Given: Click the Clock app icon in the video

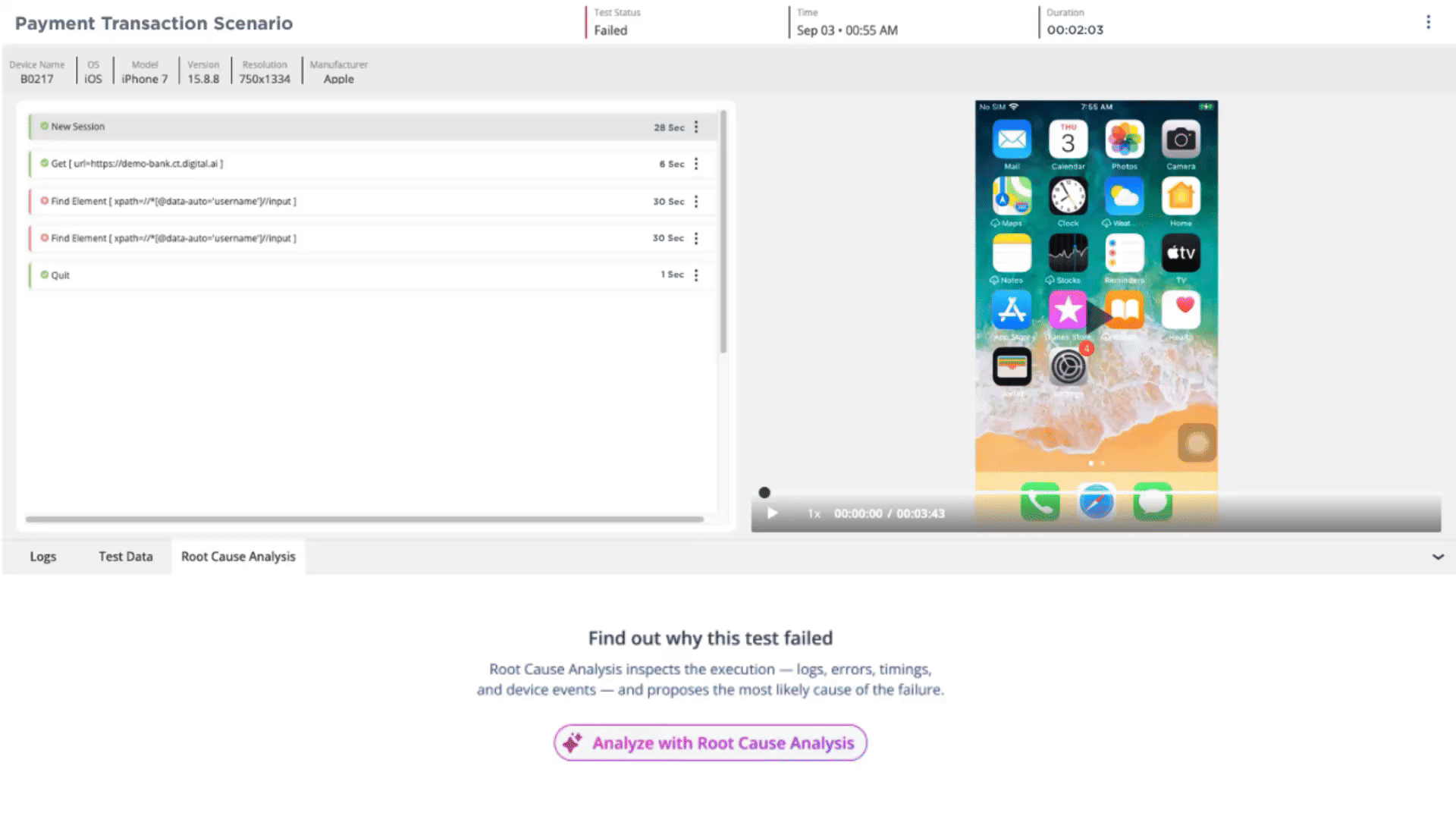Looking at the screenshot, I should click(1068, 196).
